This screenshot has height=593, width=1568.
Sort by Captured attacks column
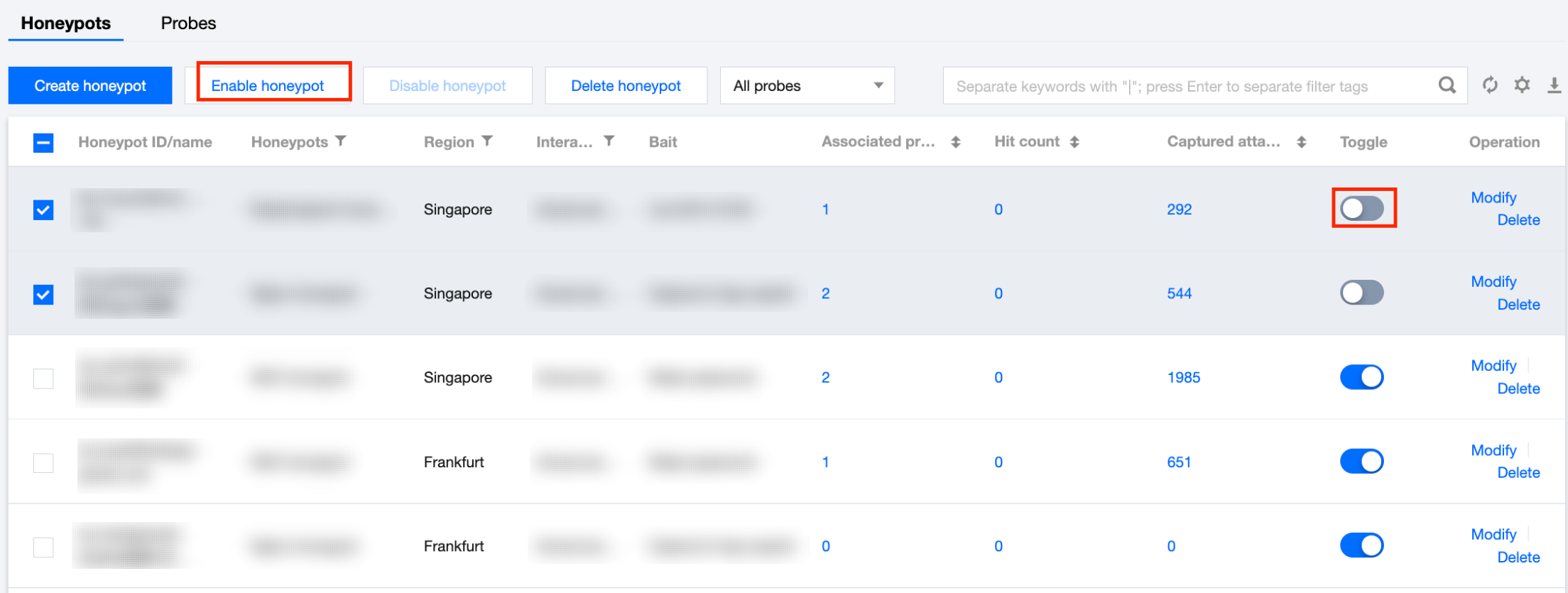click(1301, 142)
